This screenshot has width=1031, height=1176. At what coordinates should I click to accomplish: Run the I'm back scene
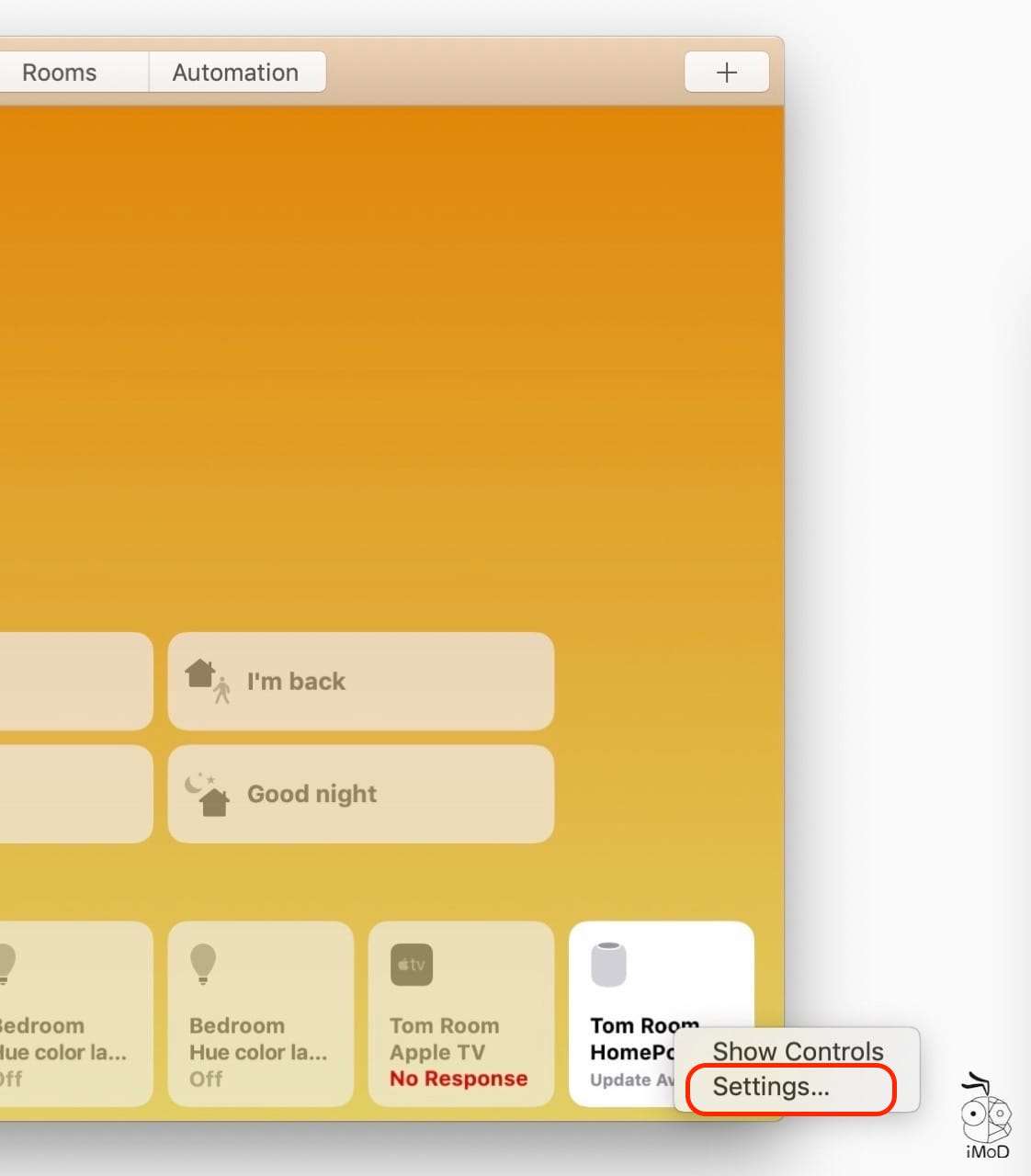(360, 680)
